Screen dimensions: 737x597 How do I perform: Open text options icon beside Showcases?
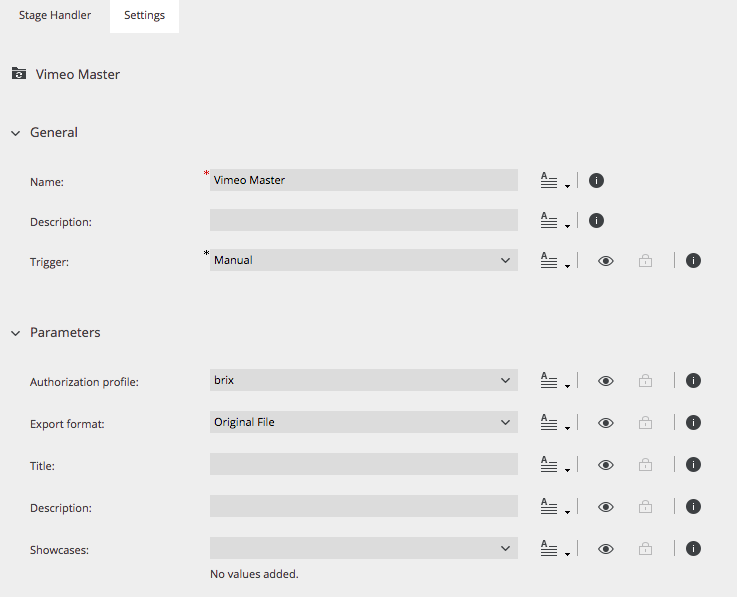click(555, 549)
